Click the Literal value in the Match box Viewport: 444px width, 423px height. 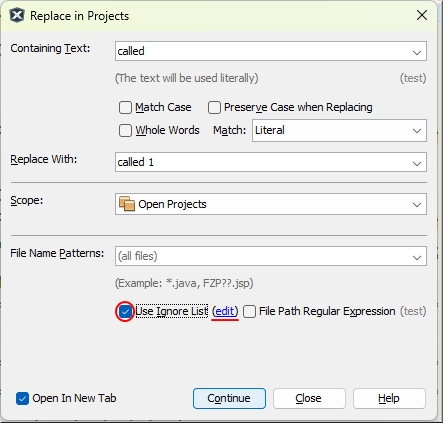click(270, 130)
